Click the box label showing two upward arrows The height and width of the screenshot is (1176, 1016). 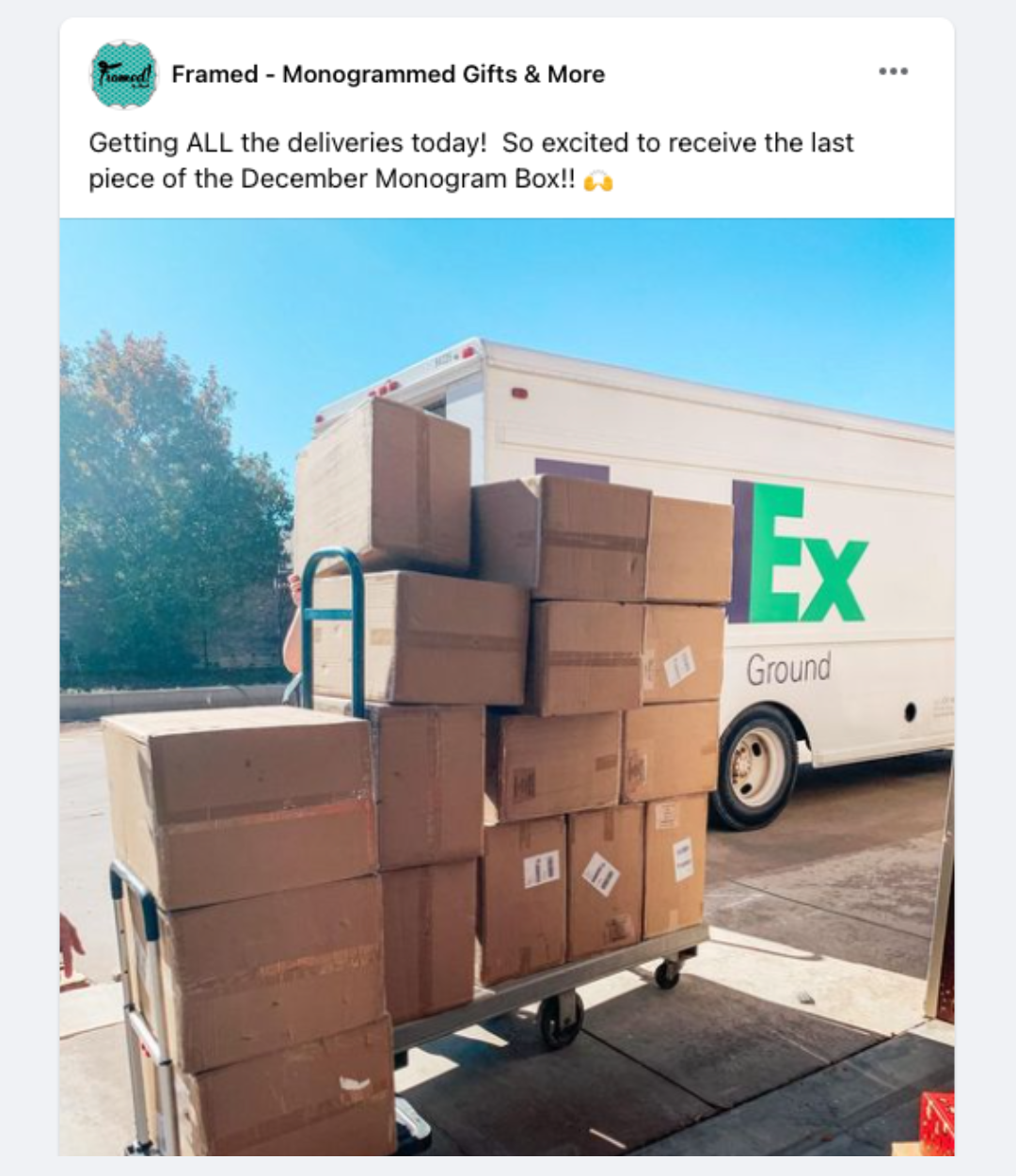541,868
